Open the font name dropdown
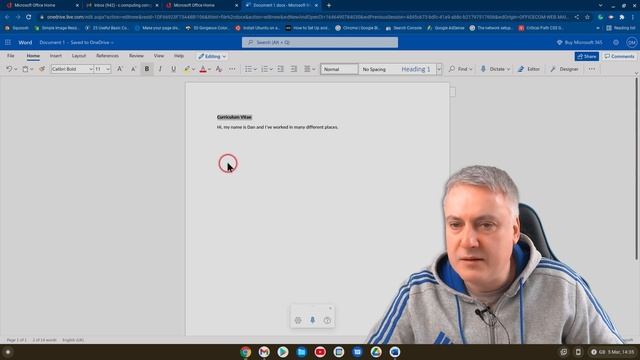 click(x=91, y=69)
